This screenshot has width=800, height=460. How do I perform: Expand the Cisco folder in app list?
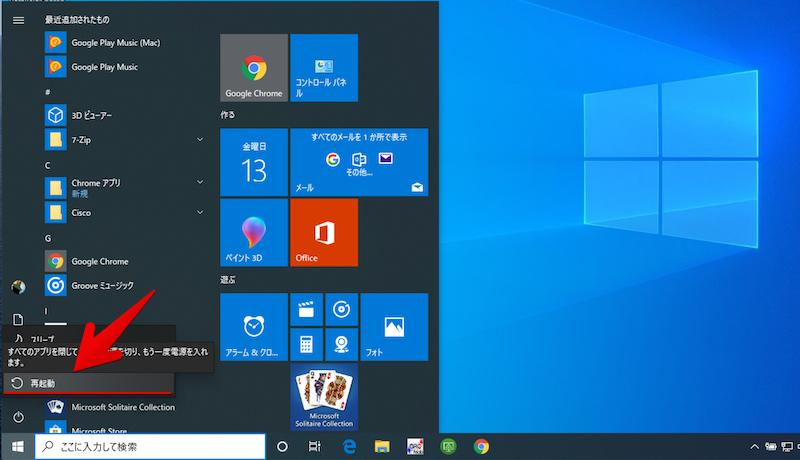coord(200,212)
